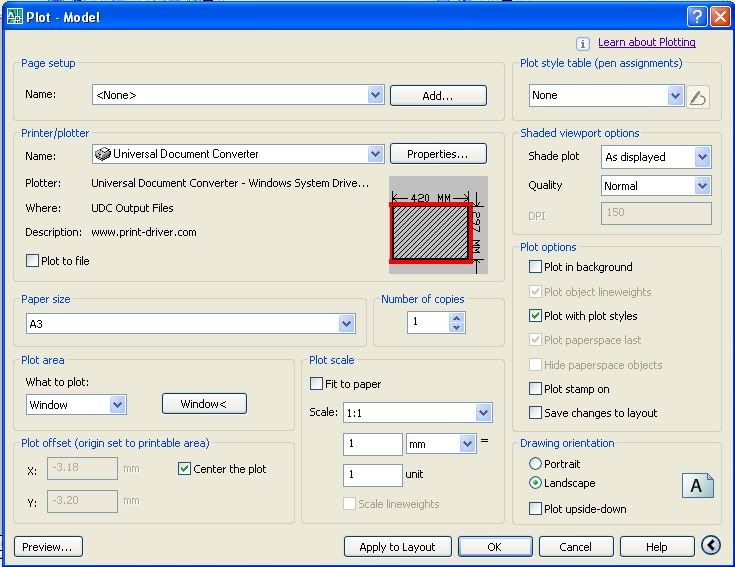Select Portrait orientation
The image size is (735, 567).
pos(535,463)
